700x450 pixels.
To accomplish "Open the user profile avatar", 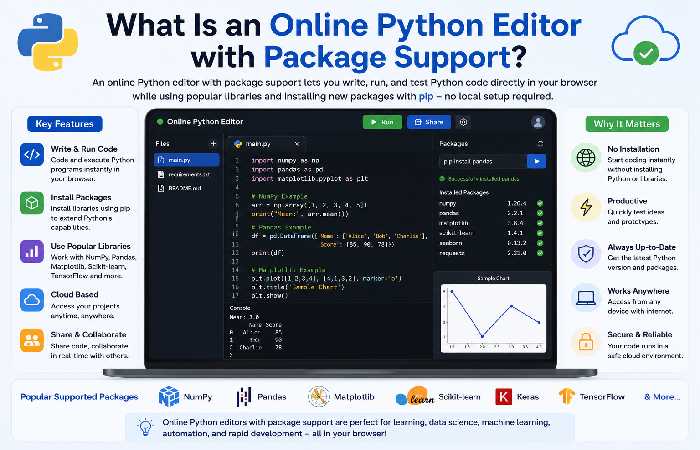I will [x=538, y=122].
